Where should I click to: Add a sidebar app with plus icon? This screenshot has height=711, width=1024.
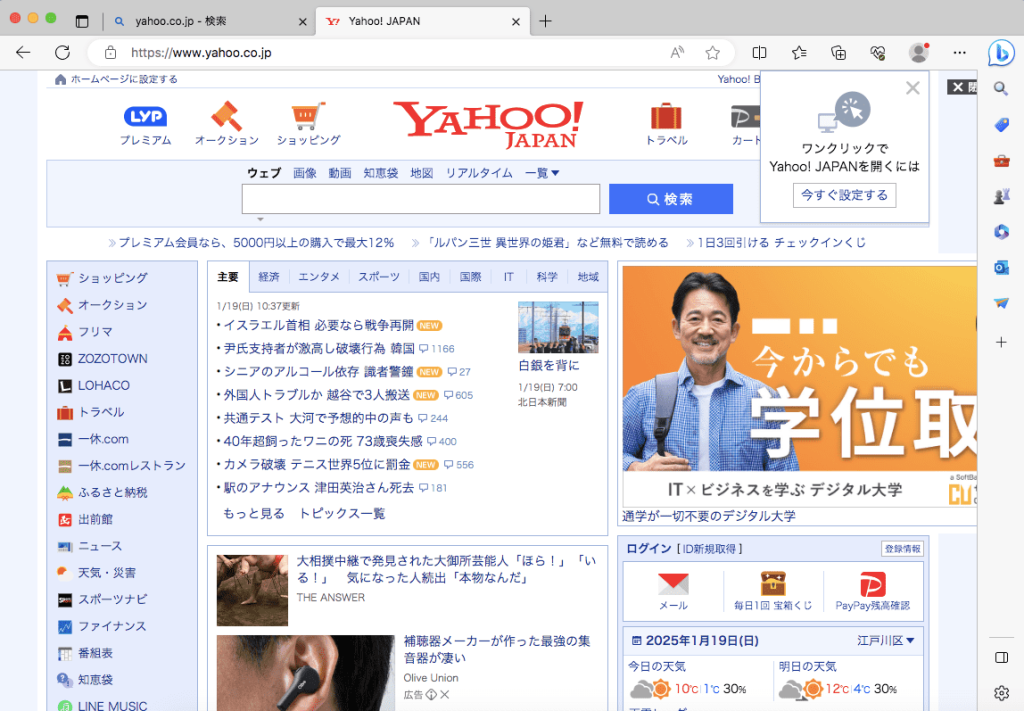pyautogui.click(x=1001, y=342)
